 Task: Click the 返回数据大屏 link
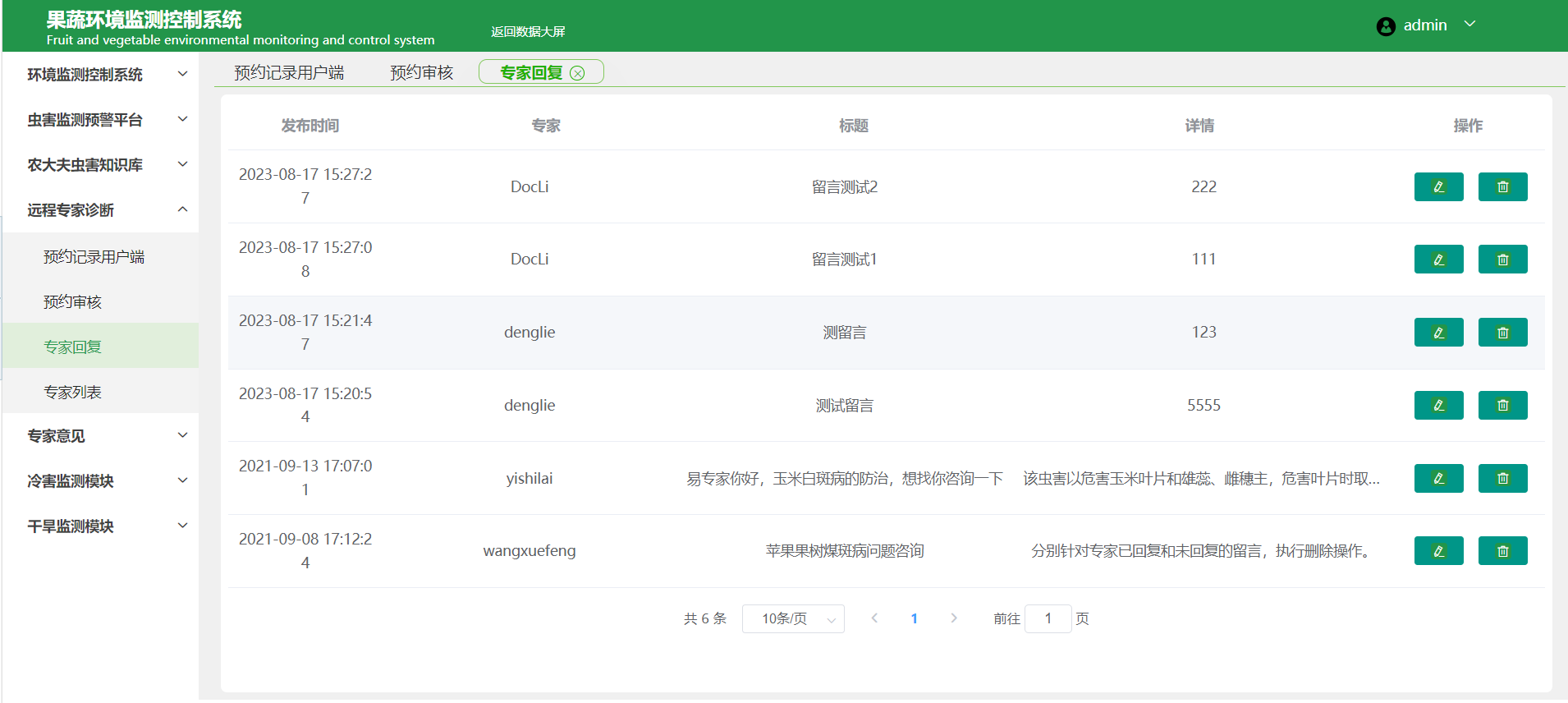point(528,31)
